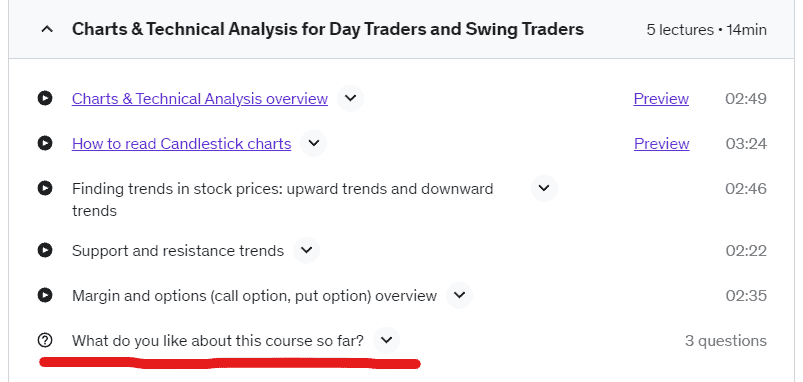Expand the course feedback quiz details
Screen dimensions: 803x382
387,340
